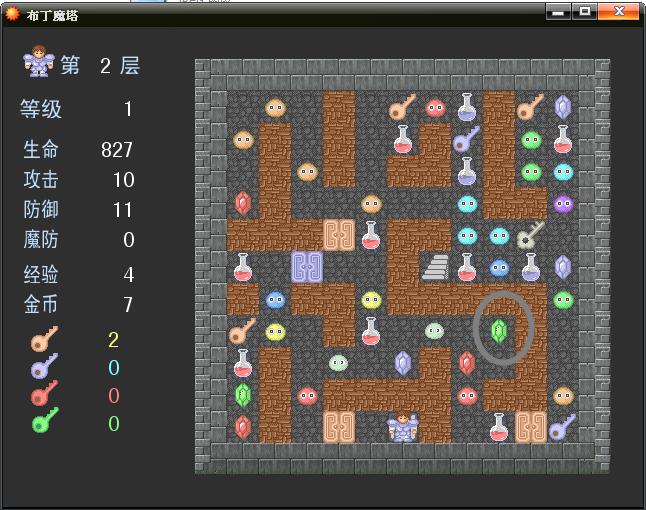Attack the orange slime above the corner blue key
Image resolution: width=646 pixels, height=510 pixels.
tap(563, 396)
